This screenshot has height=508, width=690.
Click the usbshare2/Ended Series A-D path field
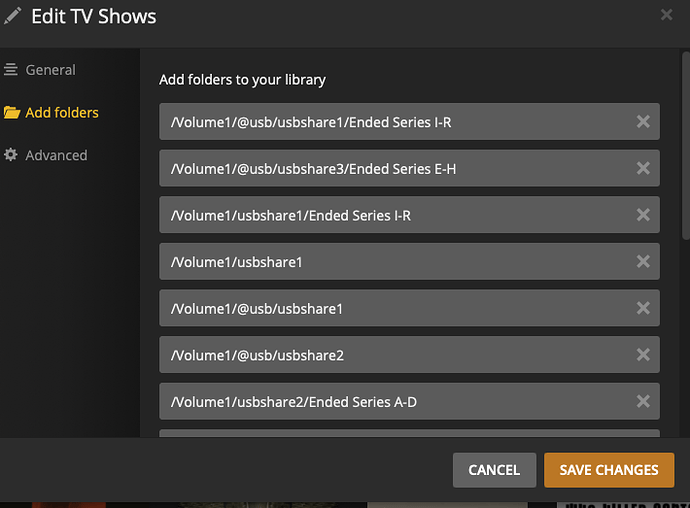point(390,401)
